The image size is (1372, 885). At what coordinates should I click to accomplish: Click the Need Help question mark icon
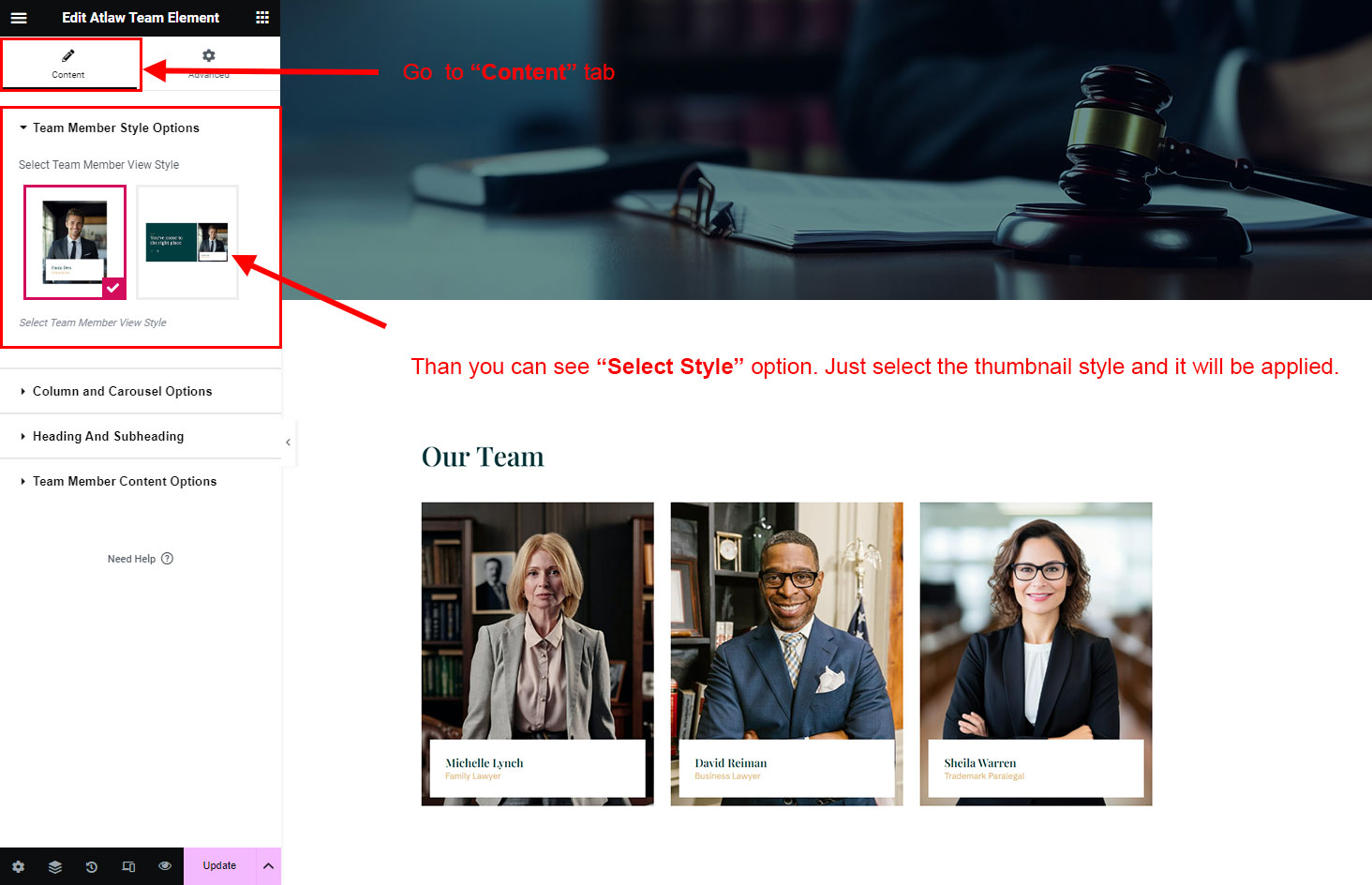(167, 559)
